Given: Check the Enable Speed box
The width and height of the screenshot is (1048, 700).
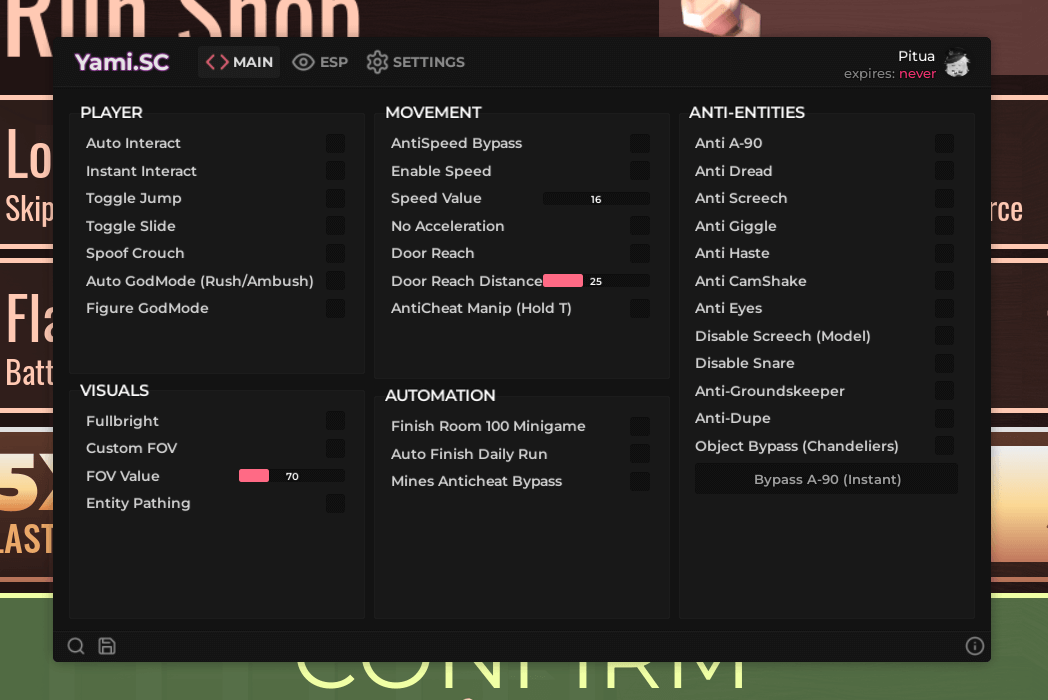Looking at the screenshot, I should point(640,170).
